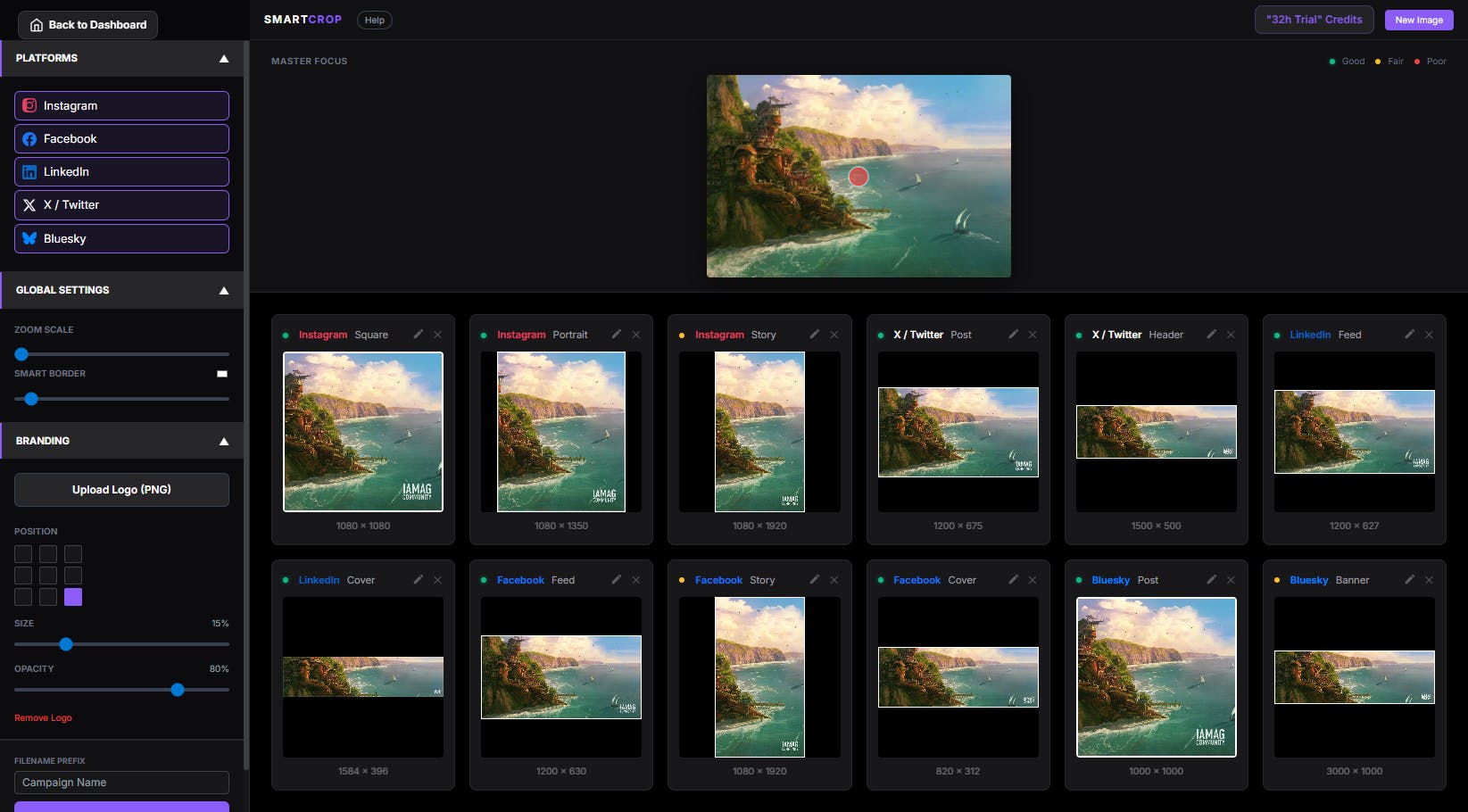Viewport: 1468px width, 812px height.
Task: Collapse the Platforms section
Action: tap(122, 58)
